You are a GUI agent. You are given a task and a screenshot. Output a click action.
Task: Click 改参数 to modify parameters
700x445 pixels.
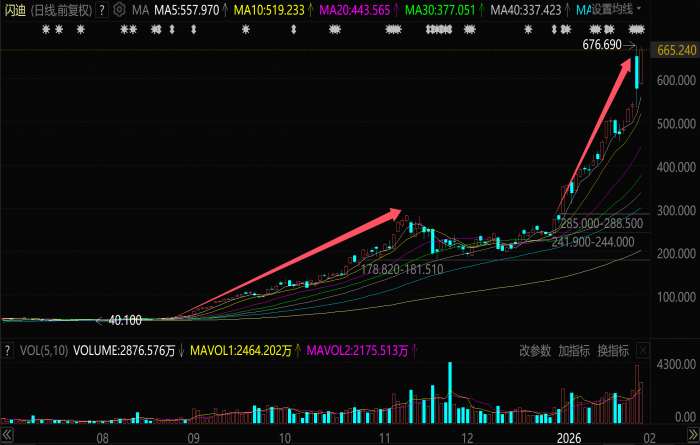(535, 351)
